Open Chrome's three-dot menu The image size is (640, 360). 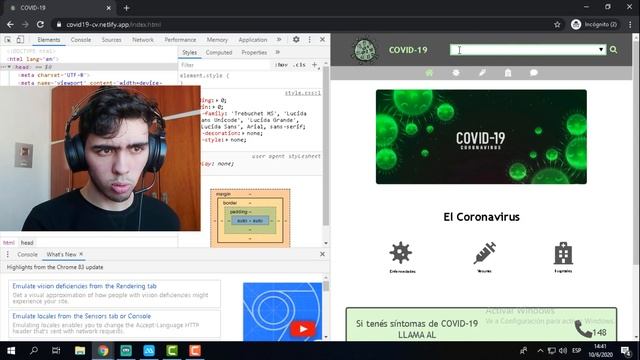point(631,24)
